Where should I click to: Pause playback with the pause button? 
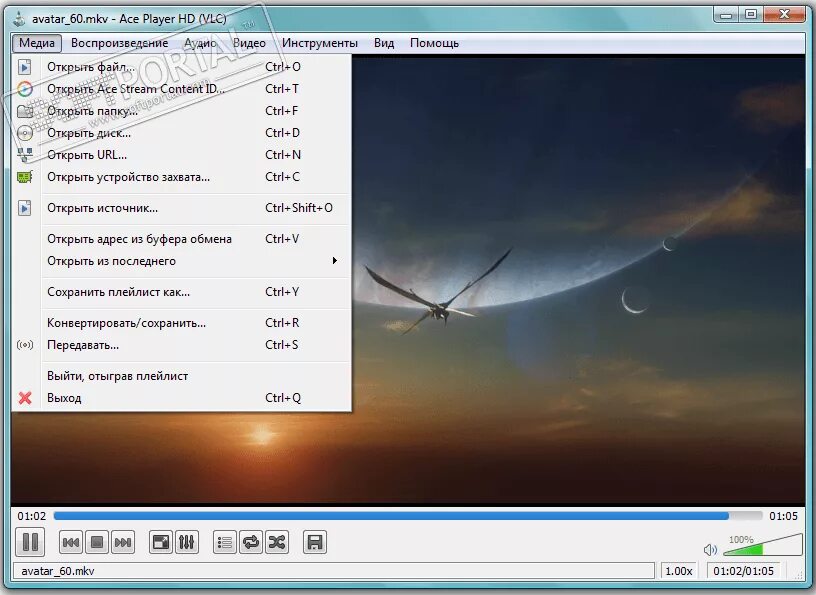pyautogui.click(x=30, y=542)
